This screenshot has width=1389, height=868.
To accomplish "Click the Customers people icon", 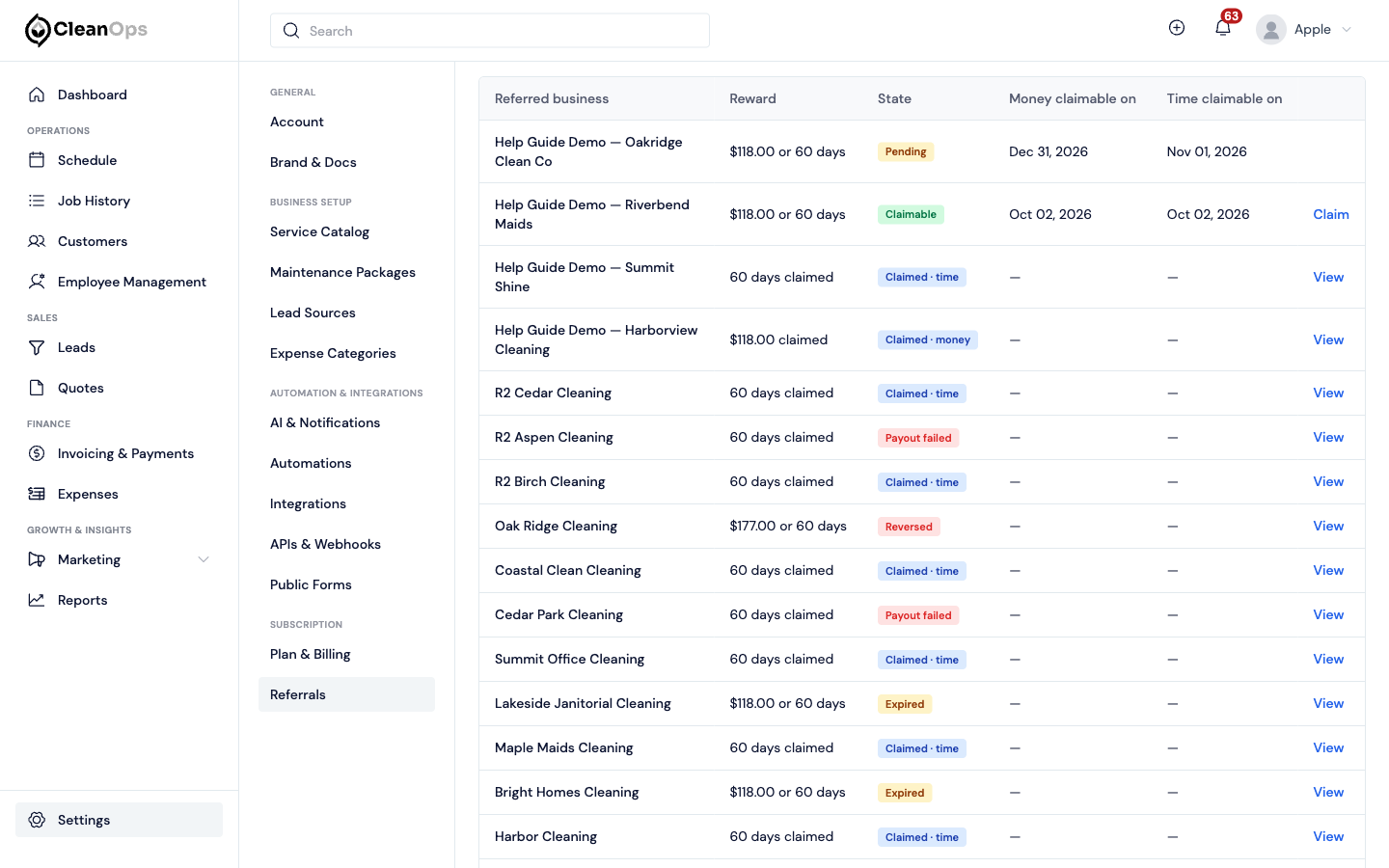I will click(x=37, y=241).
